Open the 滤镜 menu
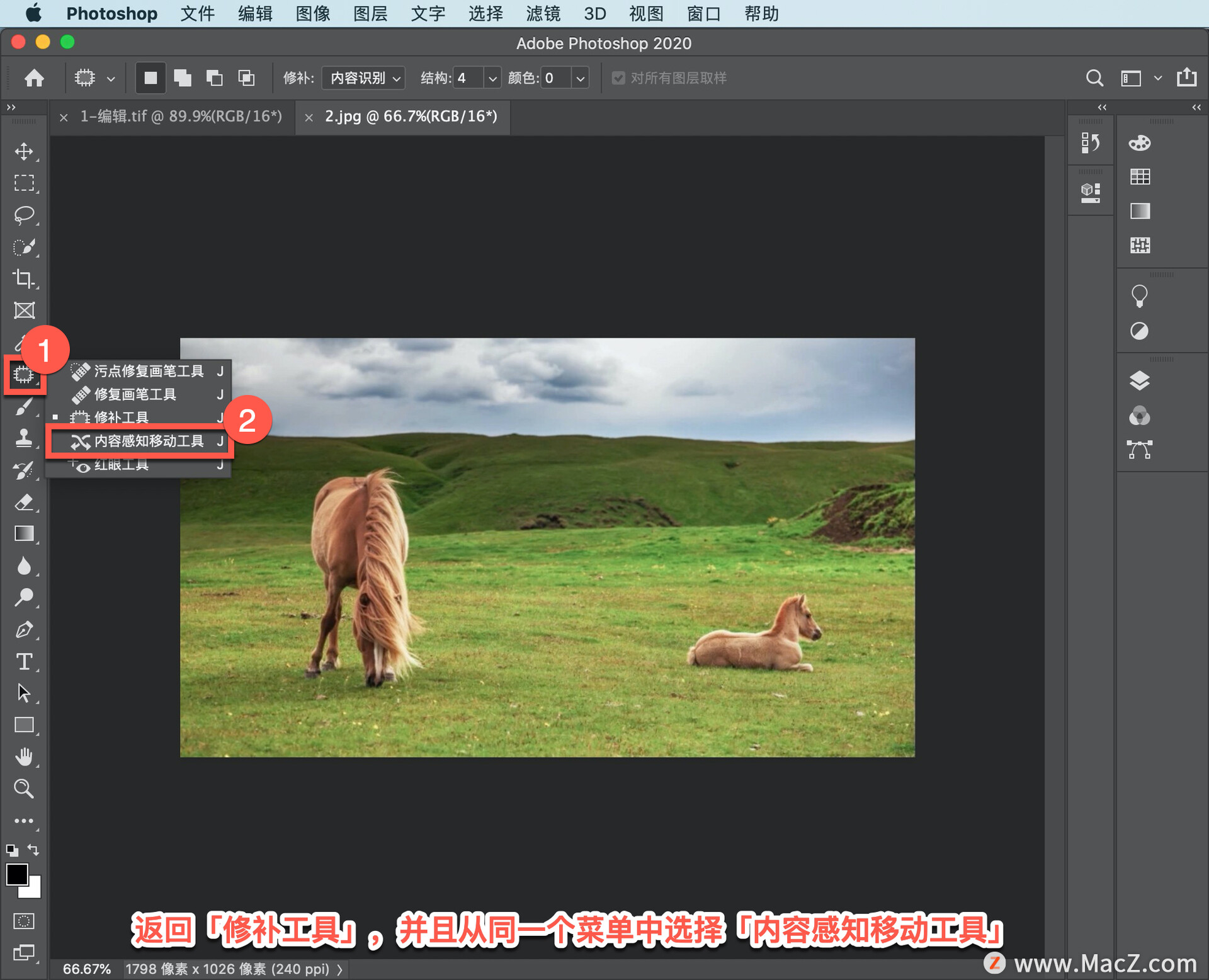Screen dimensions: 1209x980 click(x=543, y=13)
